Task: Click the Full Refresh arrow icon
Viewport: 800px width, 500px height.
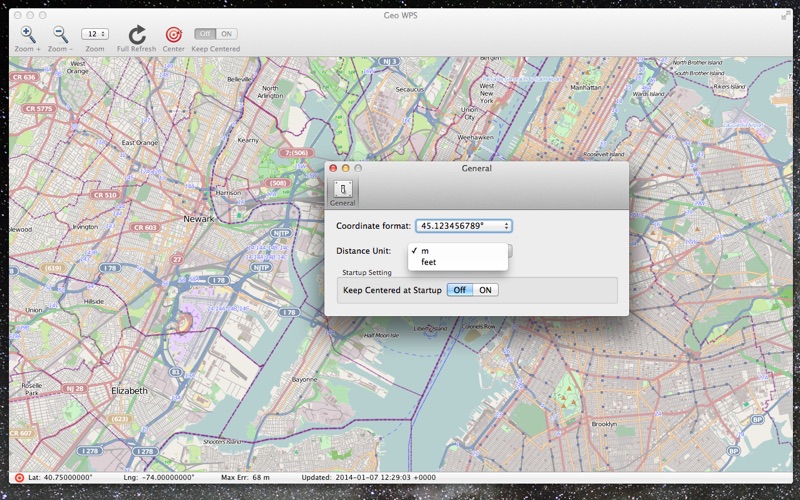Action: tap(137, 35)
